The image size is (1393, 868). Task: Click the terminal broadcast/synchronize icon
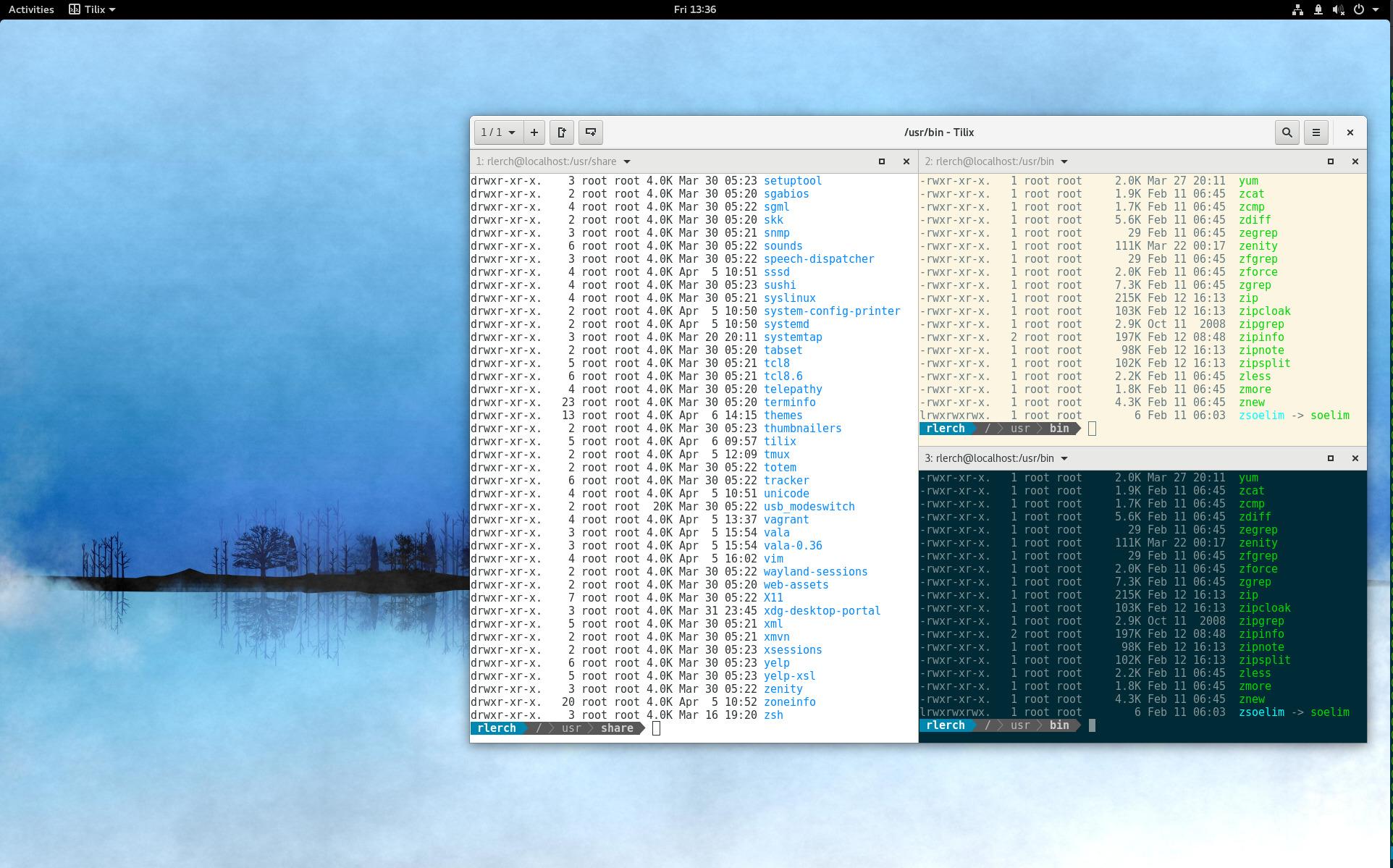[x=591, y=133]
